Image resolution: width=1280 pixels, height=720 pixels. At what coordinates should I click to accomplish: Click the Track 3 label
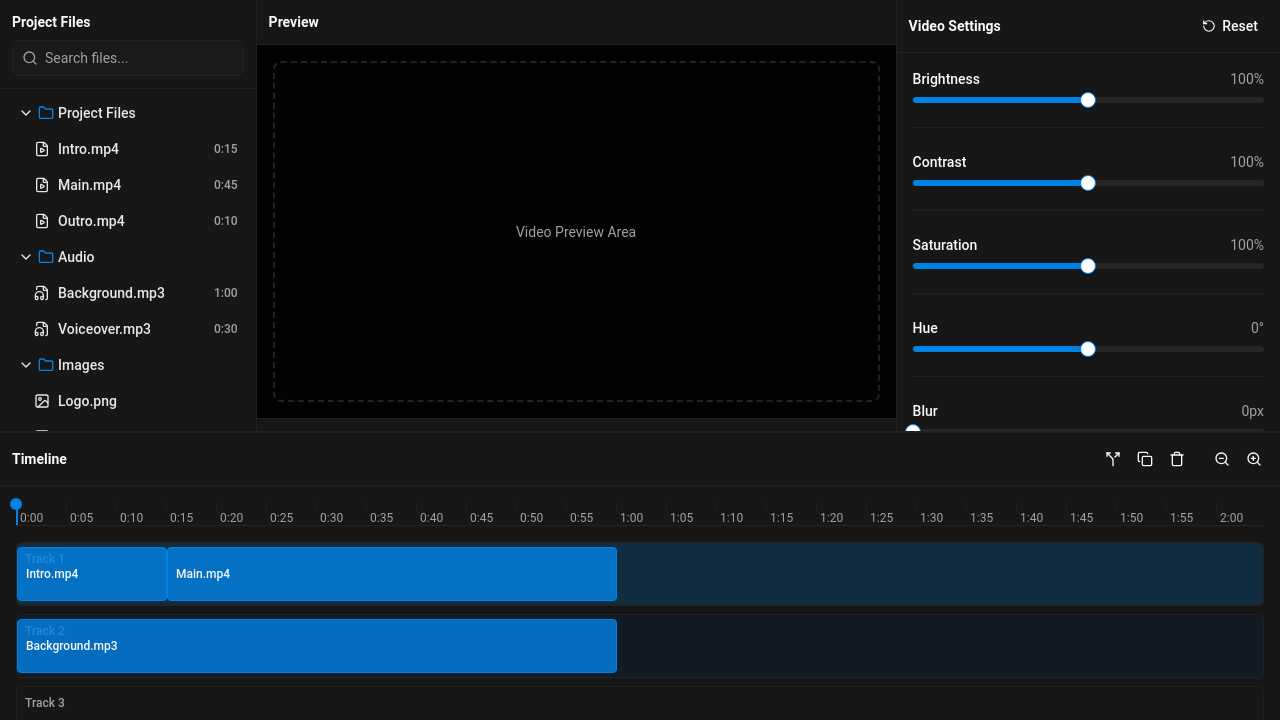coord(45,703)
